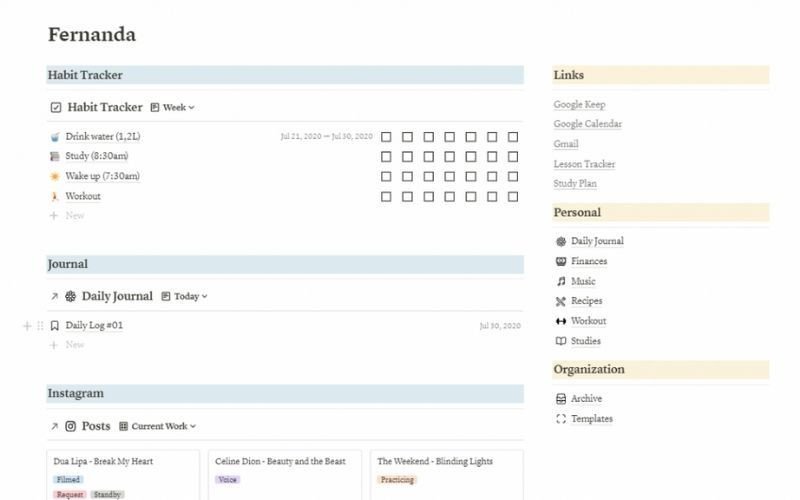Open the Gmail link
This screenshot has width=800, height=500.
(x=566, y=144)
